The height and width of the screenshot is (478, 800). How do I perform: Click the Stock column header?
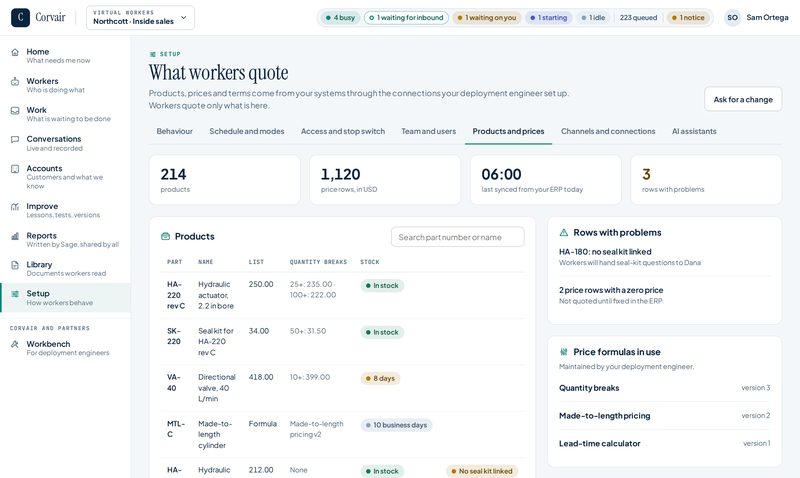(370, 262)
